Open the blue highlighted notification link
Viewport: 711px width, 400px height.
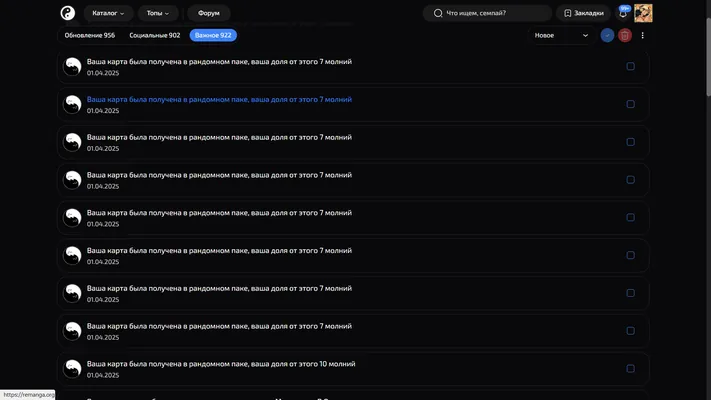click(219, 99)
